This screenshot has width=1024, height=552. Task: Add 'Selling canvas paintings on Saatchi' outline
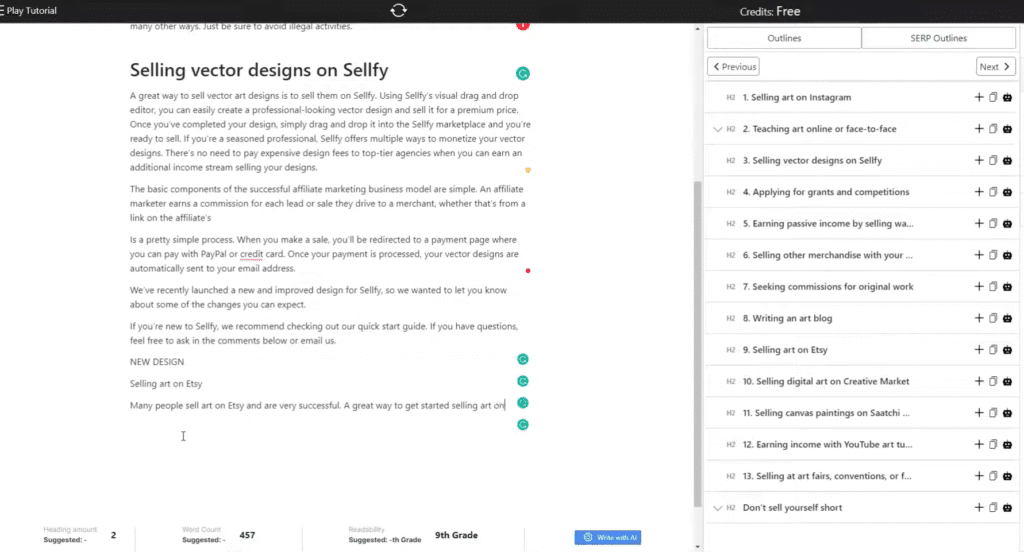tap(978, 413)
